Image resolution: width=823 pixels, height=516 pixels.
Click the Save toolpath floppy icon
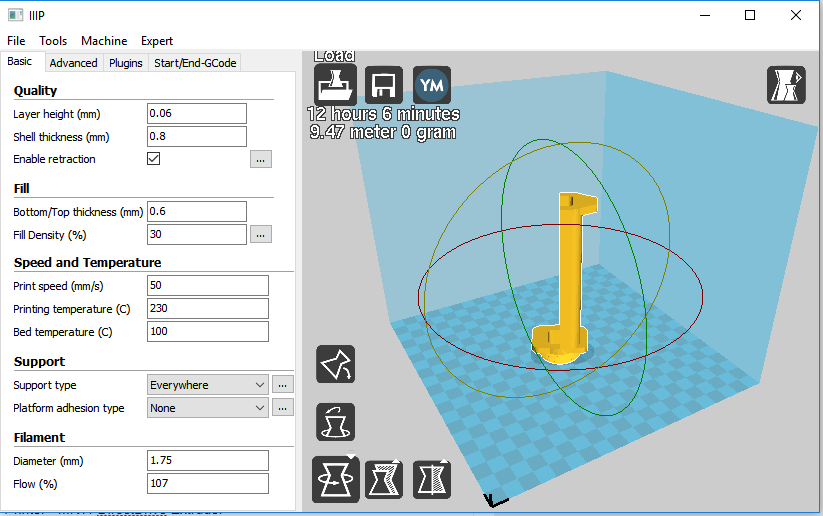tap(384, 85)
